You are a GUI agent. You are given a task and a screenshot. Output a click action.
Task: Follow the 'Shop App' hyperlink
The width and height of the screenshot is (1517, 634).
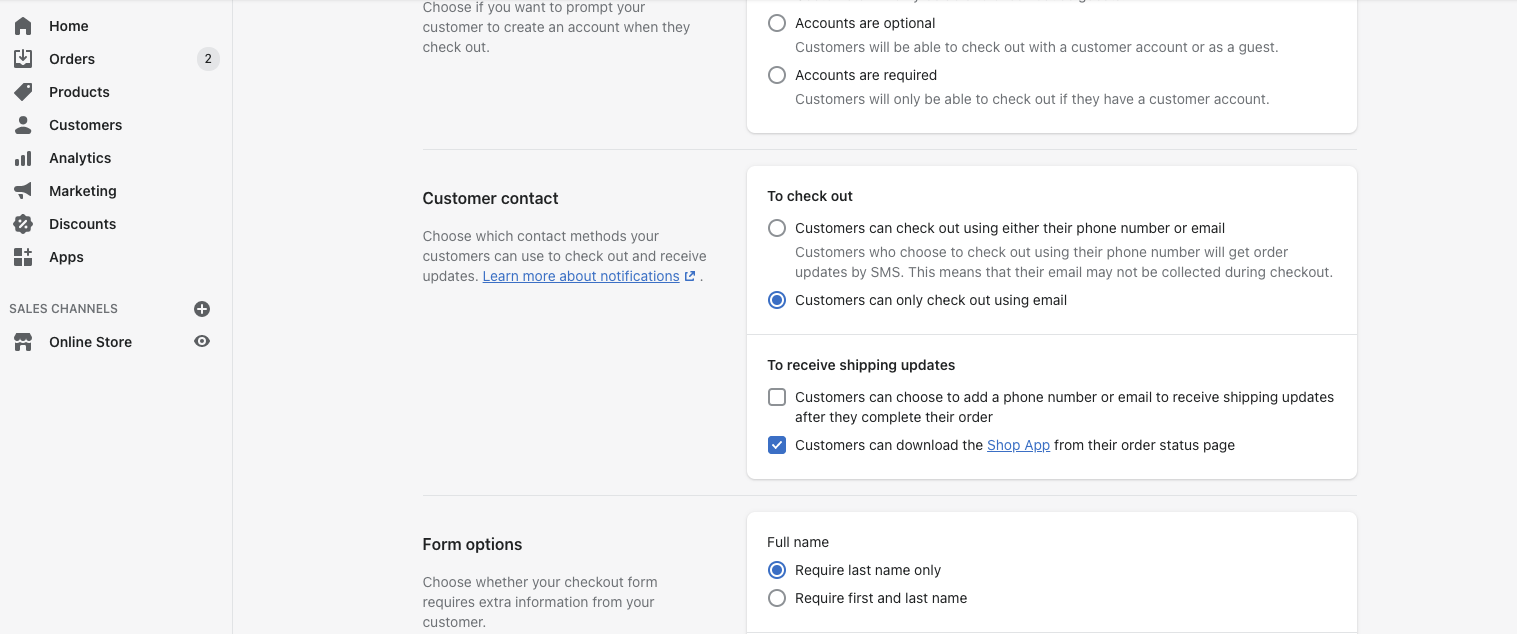point(1018,445)
